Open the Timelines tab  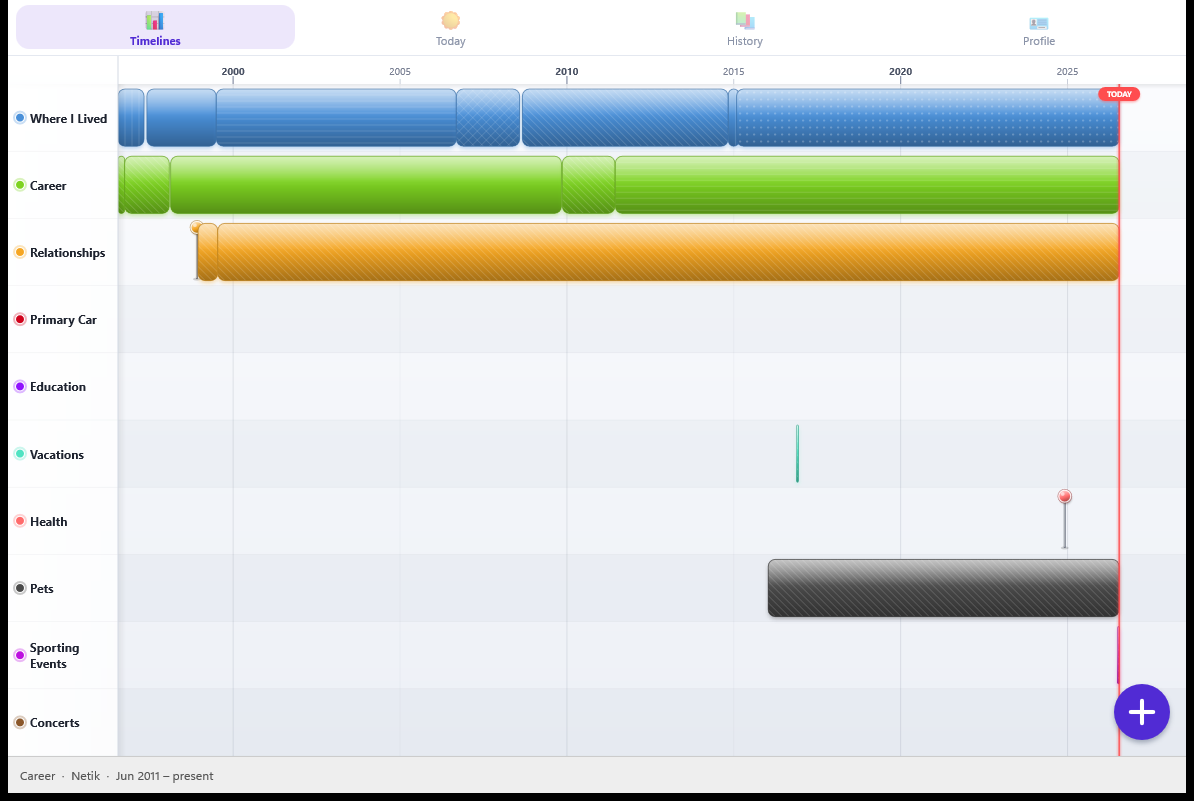pos(155,27)
